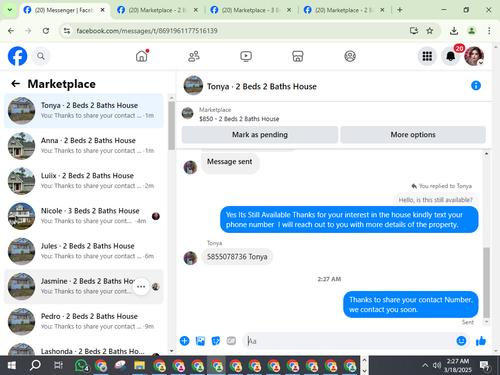500x375 pixels.
Task: Open the account profile picture menu
Action: point(474,56)
